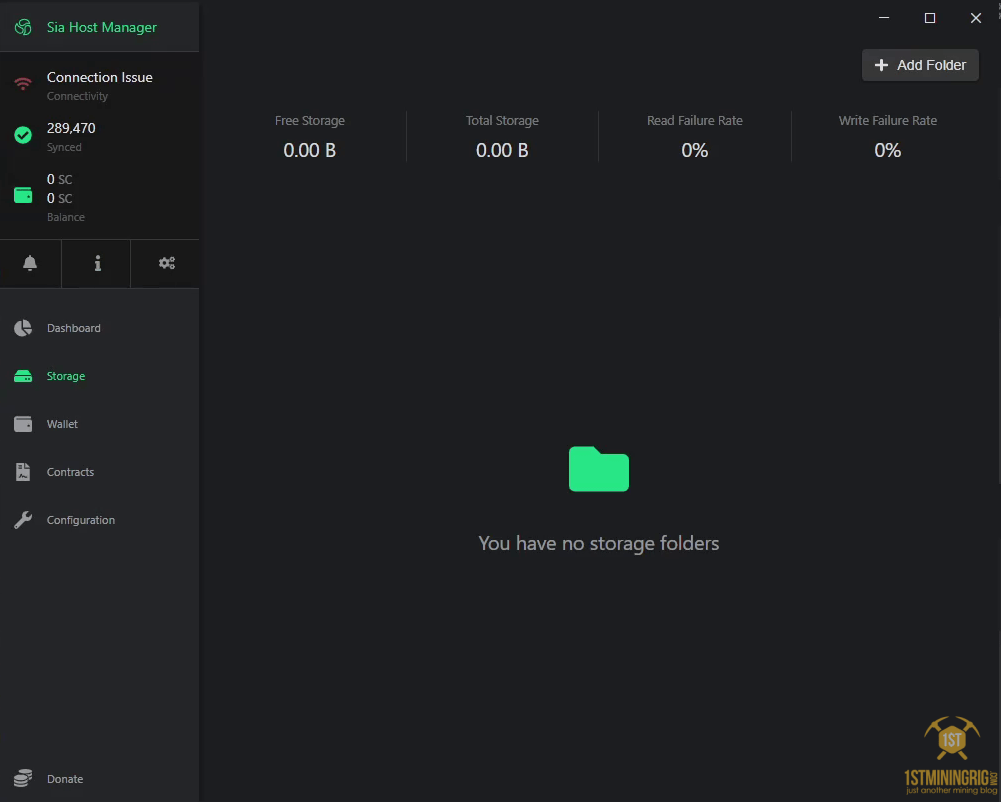
Task: Click the Dashboard pie chart icon
Action: (23, 328)
